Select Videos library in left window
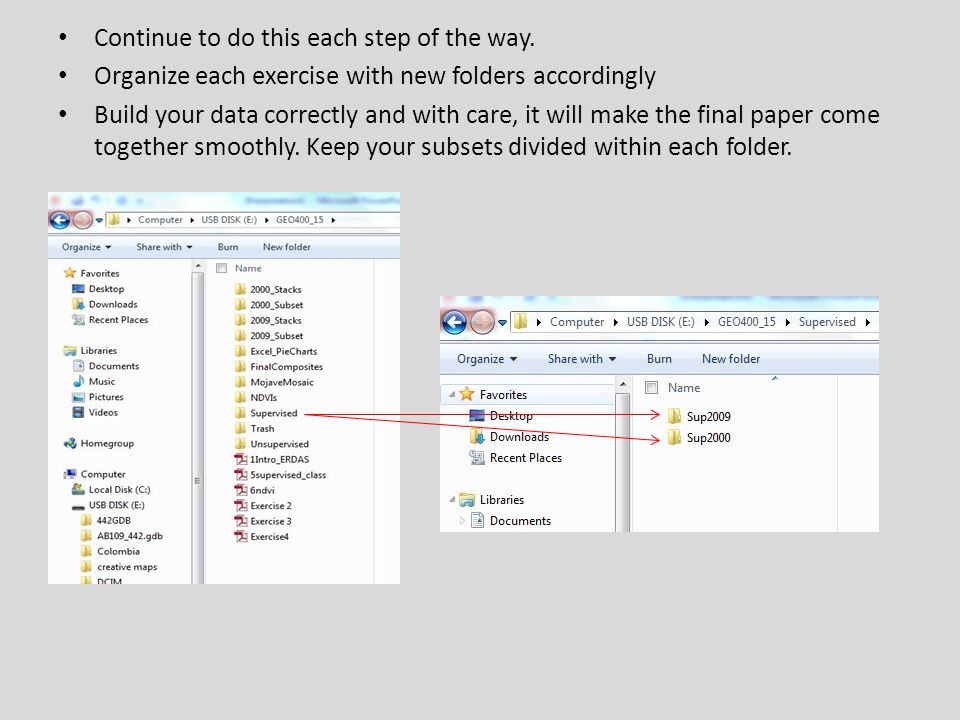 coord(95,412)
